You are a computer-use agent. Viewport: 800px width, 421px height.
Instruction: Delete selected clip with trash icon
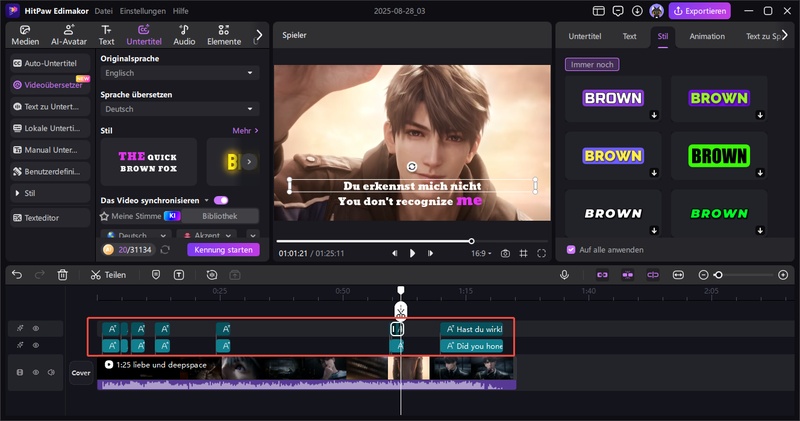pyautogui.click(x=63, y=275)
